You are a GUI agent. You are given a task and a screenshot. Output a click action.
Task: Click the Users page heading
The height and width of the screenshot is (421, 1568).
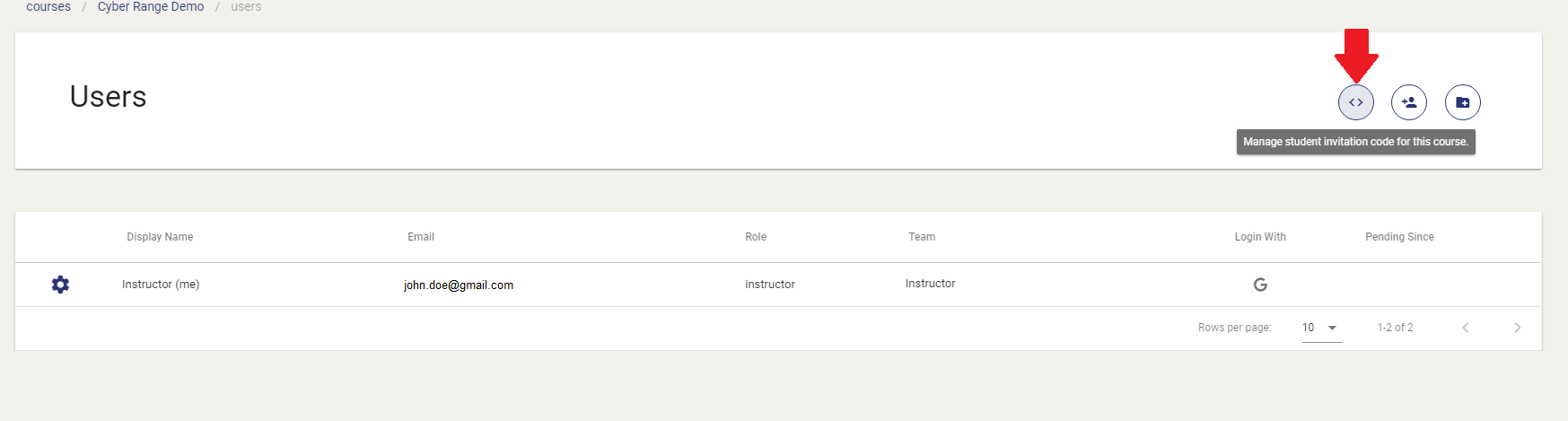click(x=109, y=97)
